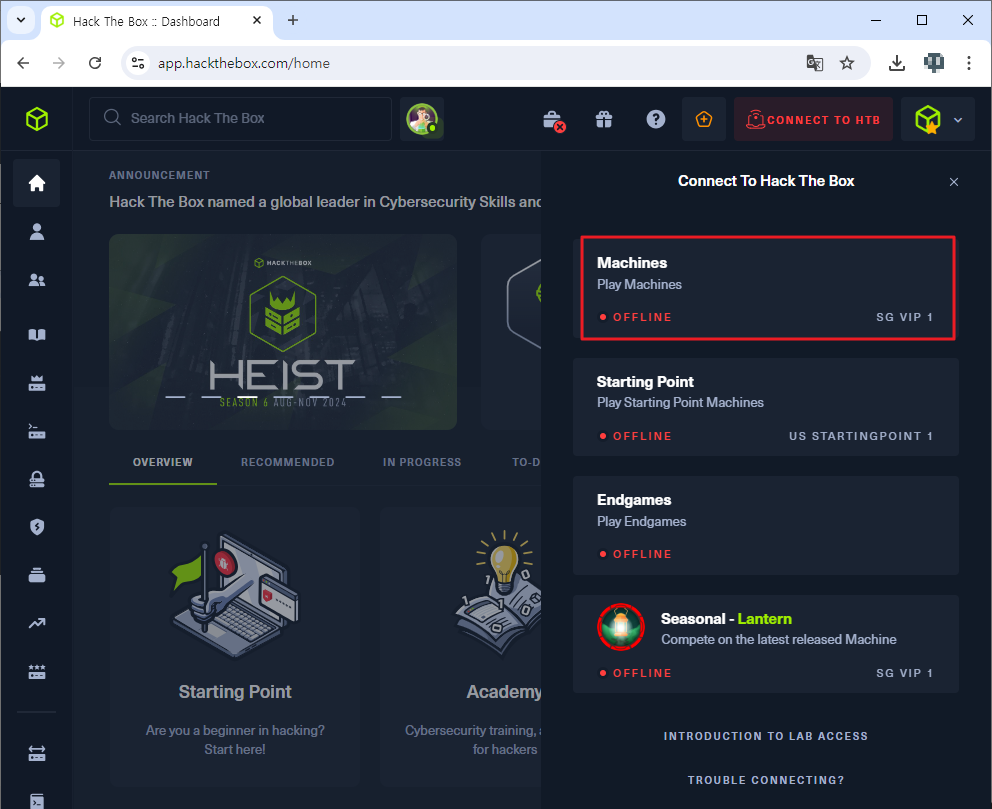
Task: Open the TROUBLE CONNECTING? link
Action: point(766,780)
